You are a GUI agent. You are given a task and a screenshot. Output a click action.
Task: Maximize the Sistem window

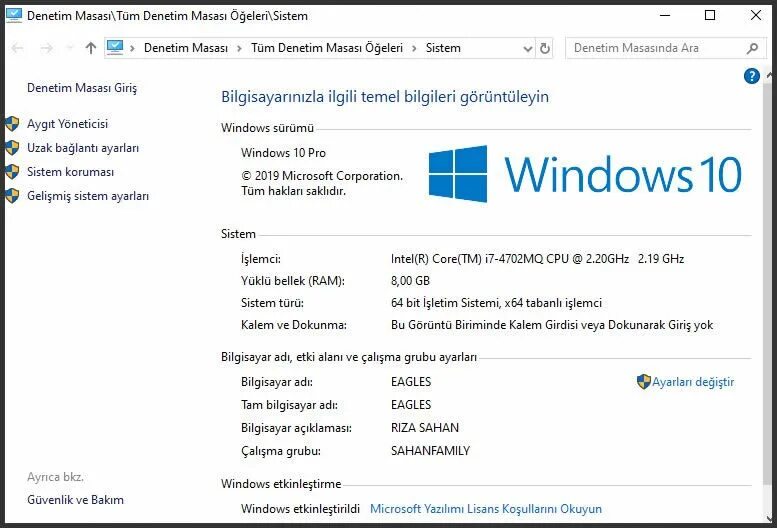710,15
